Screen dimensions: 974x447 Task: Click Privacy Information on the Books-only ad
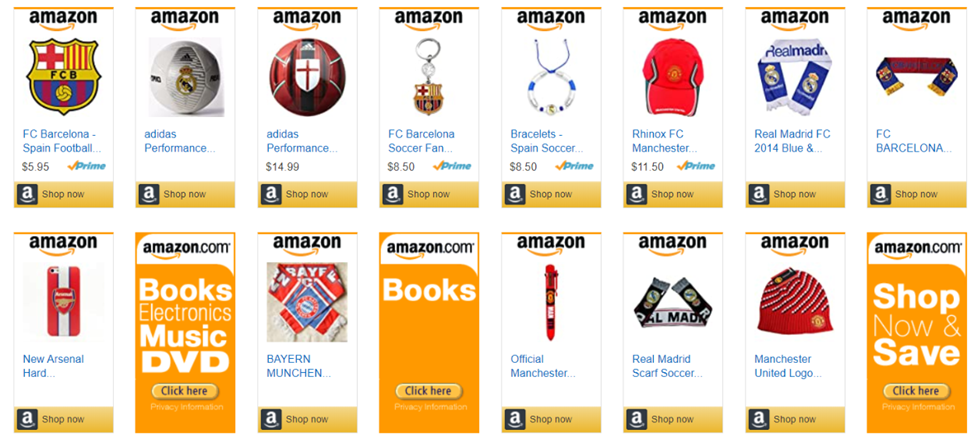coord(430,407)
